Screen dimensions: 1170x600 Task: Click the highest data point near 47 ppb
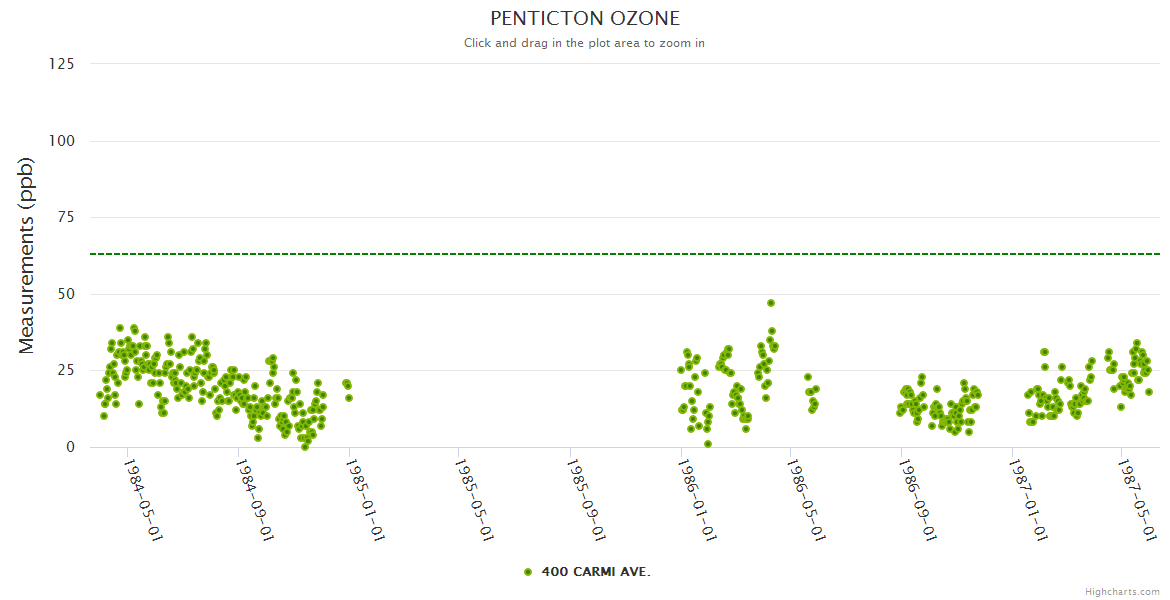[x=771, y=303]
